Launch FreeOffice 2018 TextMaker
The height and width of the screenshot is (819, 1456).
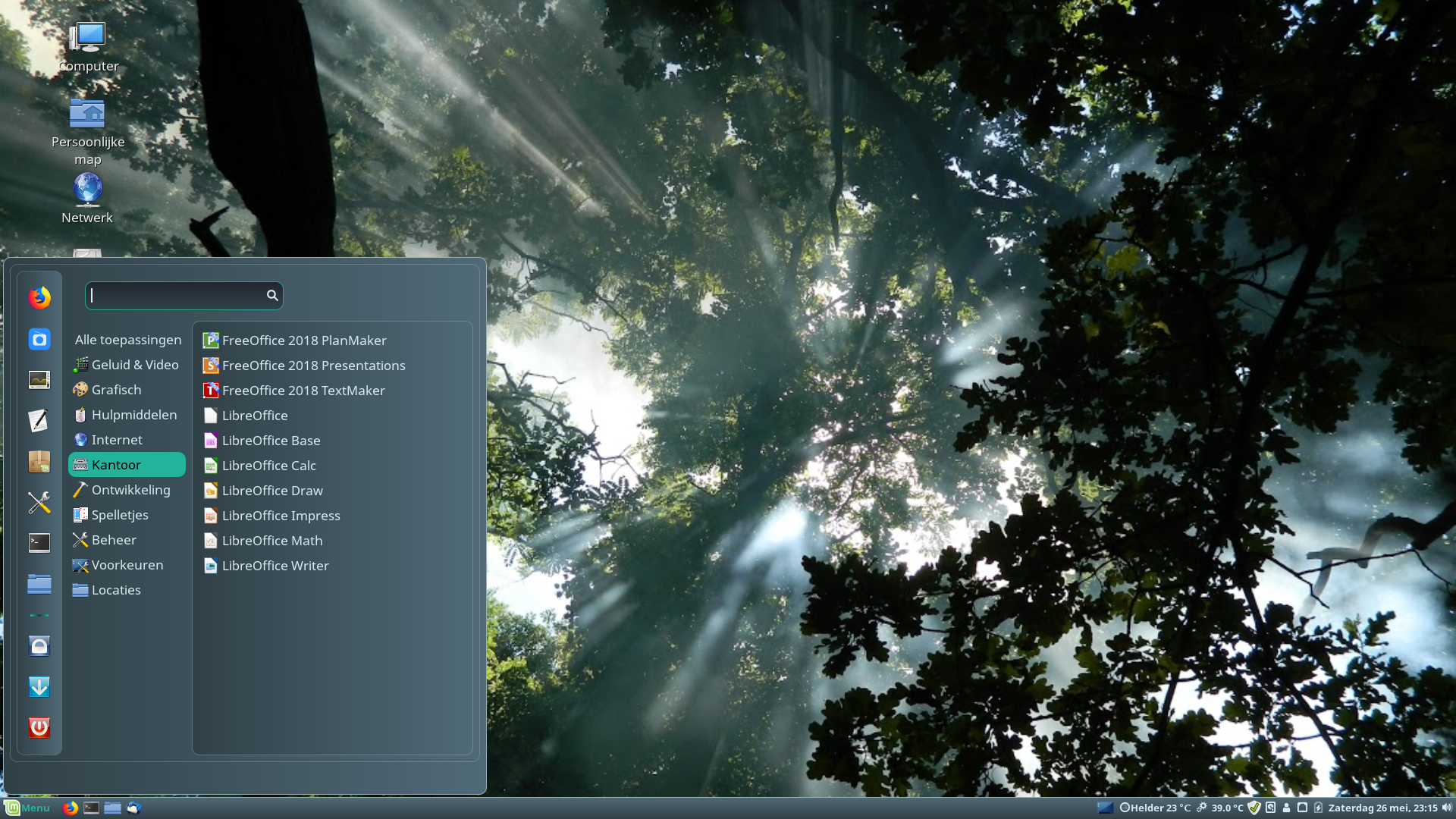[332, 391]
